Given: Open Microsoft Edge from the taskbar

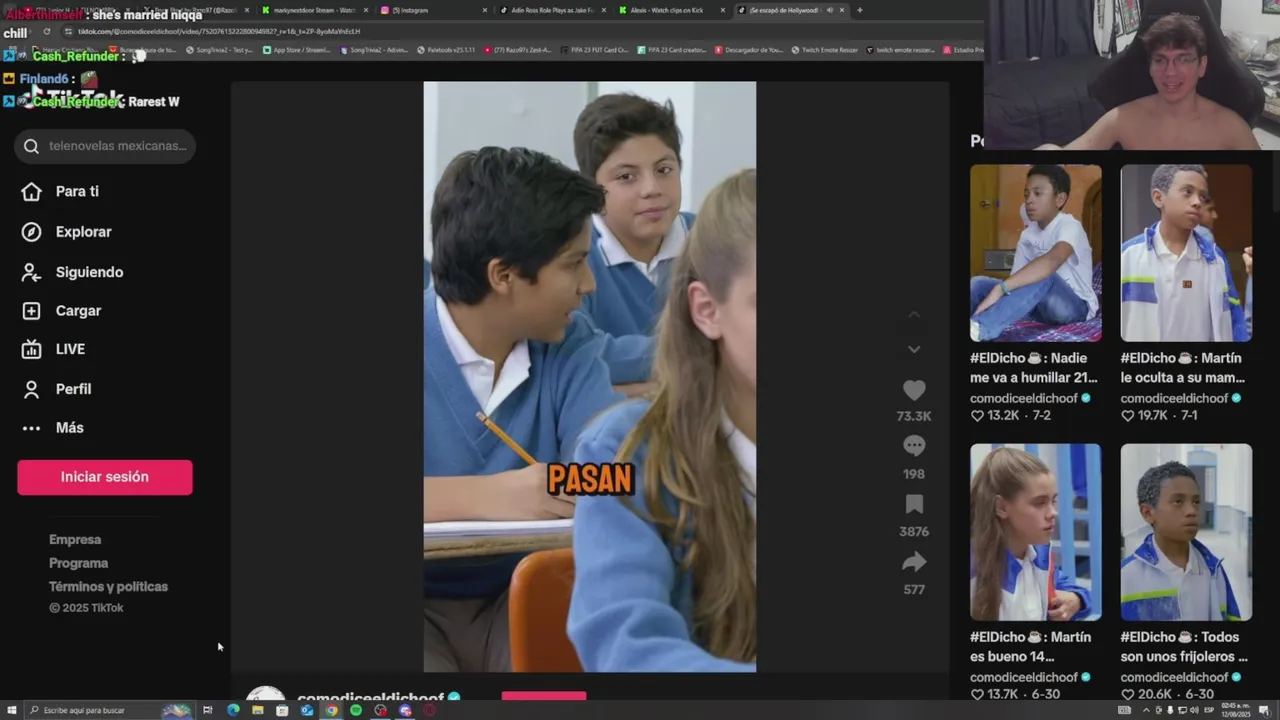Looking at the screenshot, I should point(233,710).
